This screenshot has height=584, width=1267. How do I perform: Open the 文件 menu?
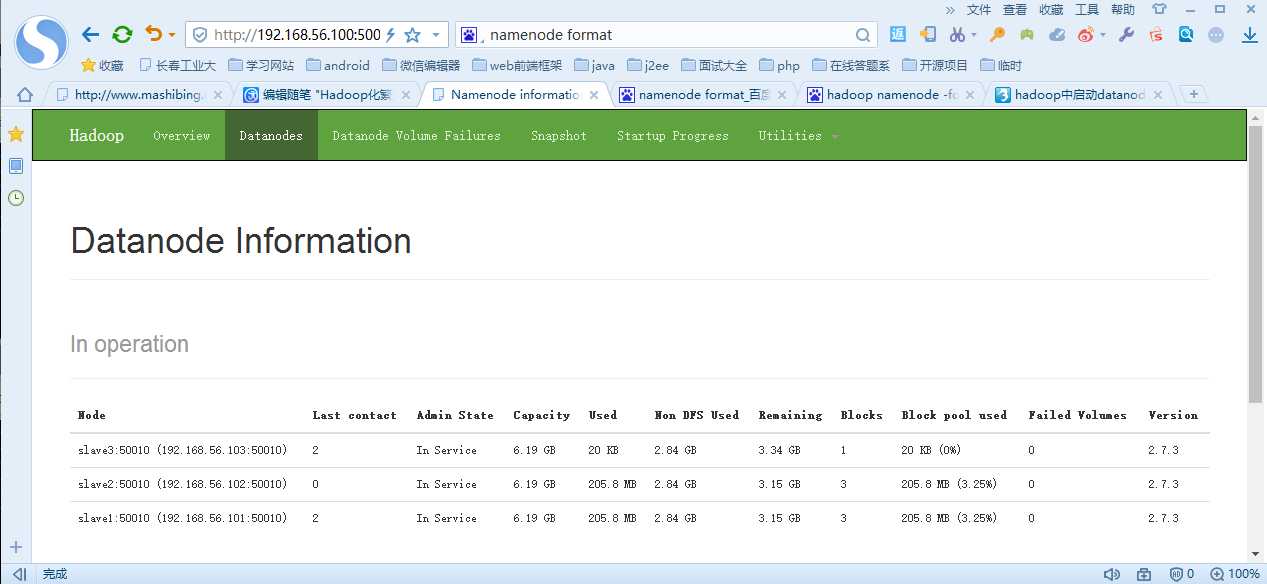coord(979,9)
